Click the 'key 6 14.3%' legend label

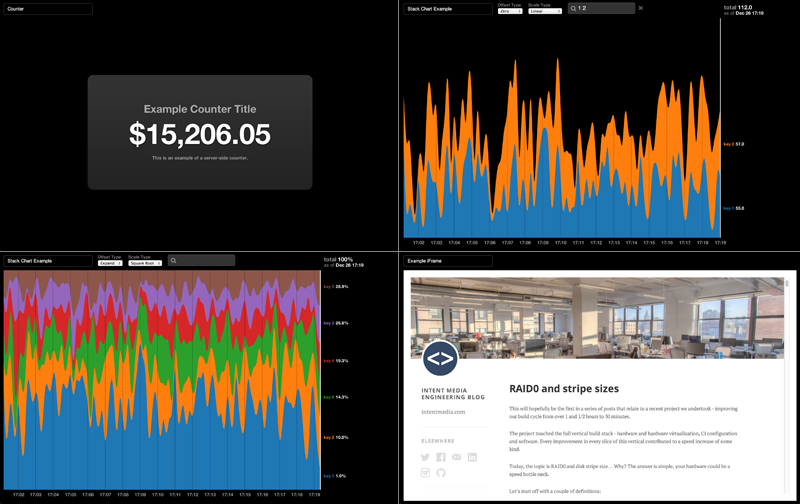(336, 397)
